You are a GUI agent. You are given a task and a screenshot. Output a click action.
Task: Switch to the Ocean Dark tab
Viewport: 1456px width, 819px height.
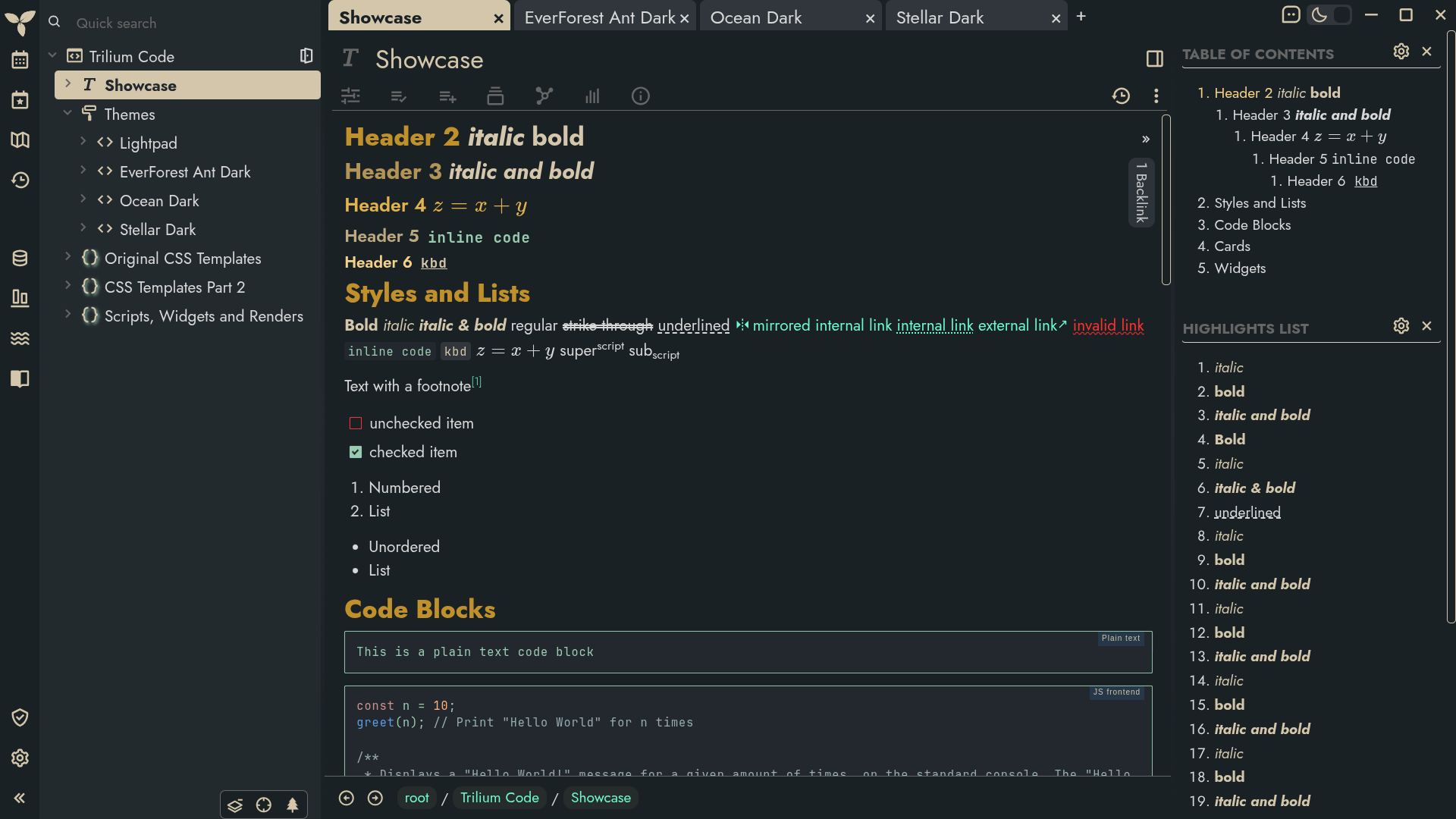(x=781, y=17)
